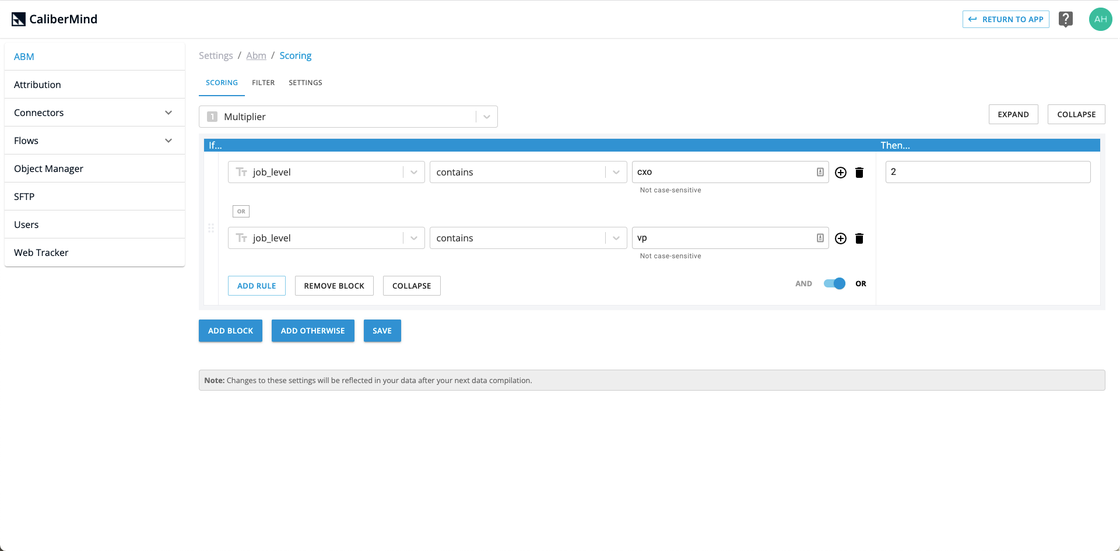This screenshot has width=1120, height=551.
Task: Click the top-right Expand button
Action: [1013, 114]
